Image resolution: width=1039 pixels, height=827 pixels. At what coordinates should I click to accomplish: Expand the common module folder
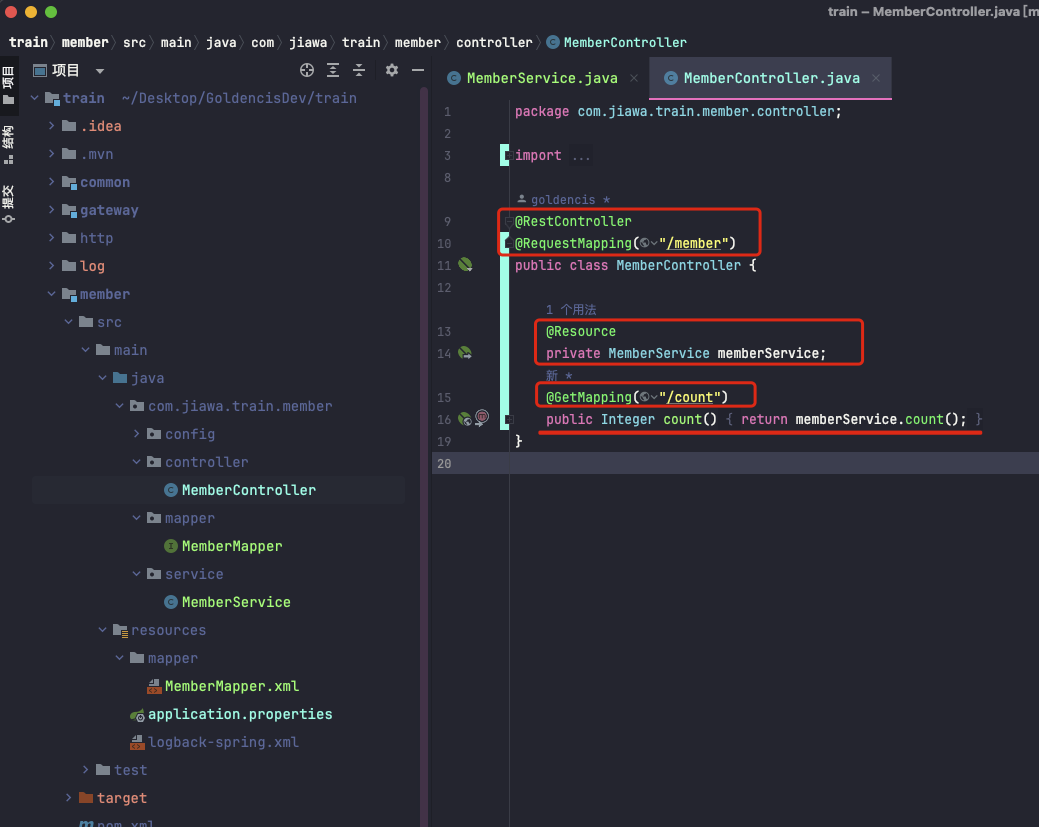point(52,182)
